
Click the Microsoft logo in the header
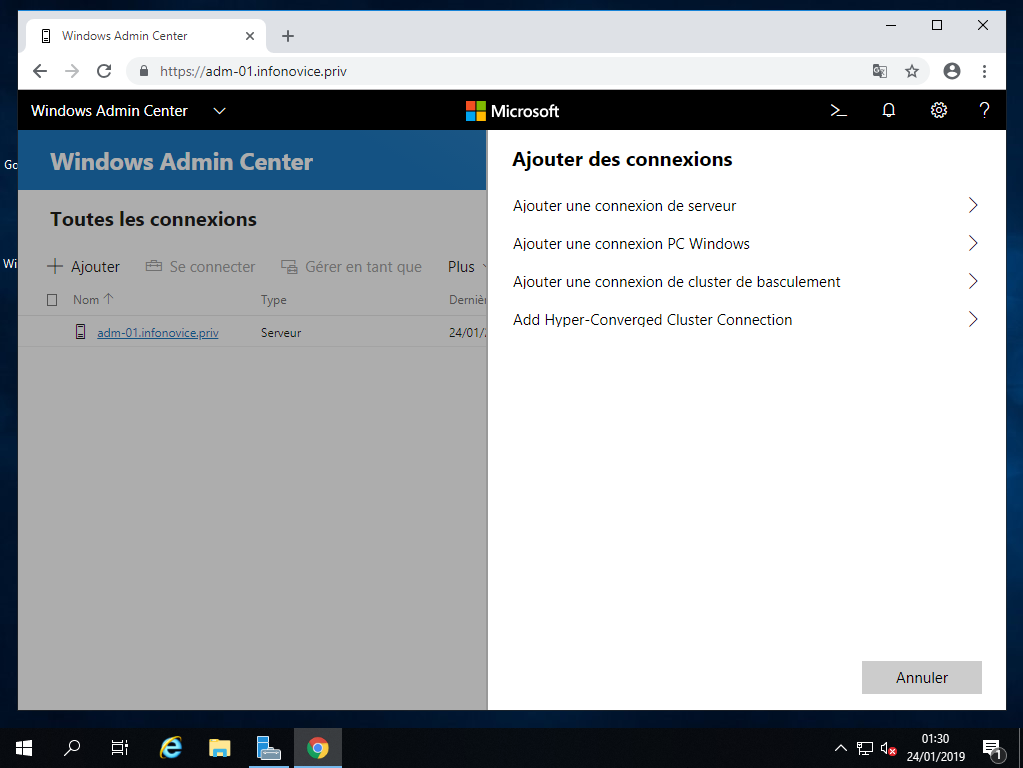coord(512,111)
